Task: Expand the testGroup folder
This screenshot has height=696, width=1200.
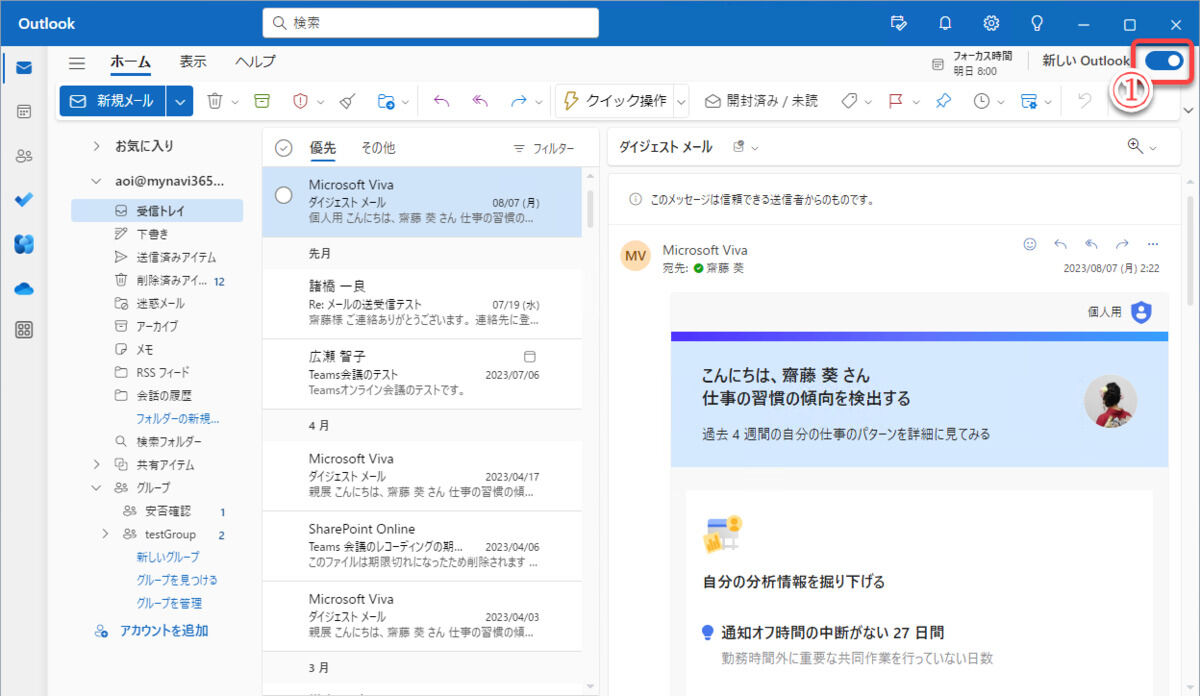Action: [105, 534]
